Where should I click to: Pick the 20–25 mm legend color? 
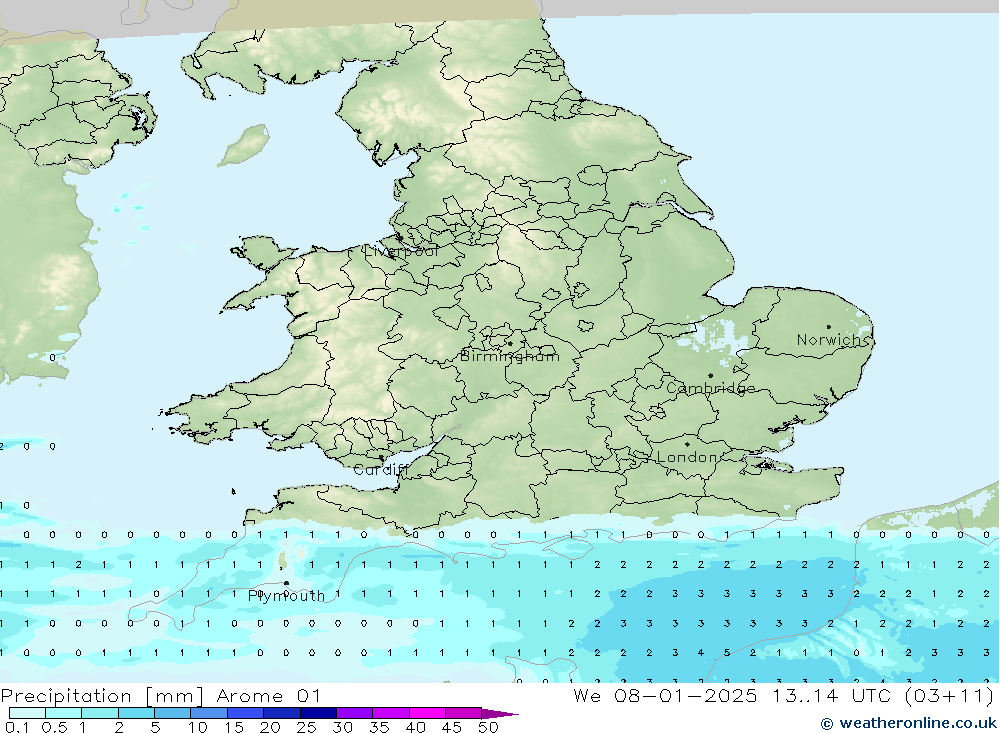(282, 713)
